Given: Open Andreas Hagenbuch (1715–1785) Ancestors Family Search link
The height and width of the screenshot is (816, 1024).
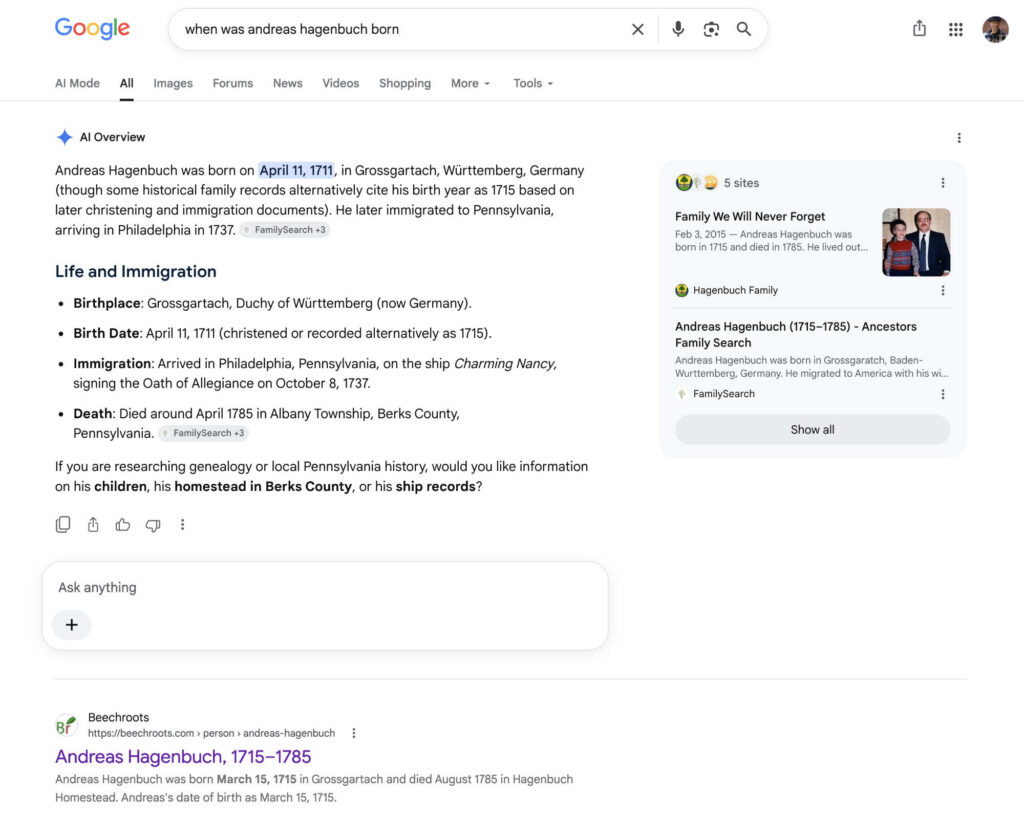Looking at the screenshot, I should point(795,334).
